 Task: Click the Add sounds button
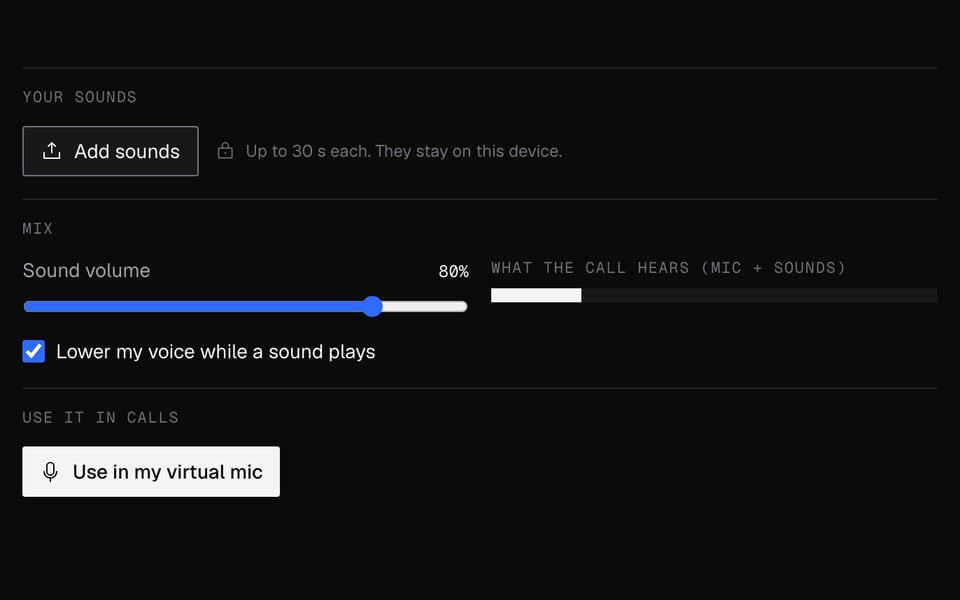[110, 151]
